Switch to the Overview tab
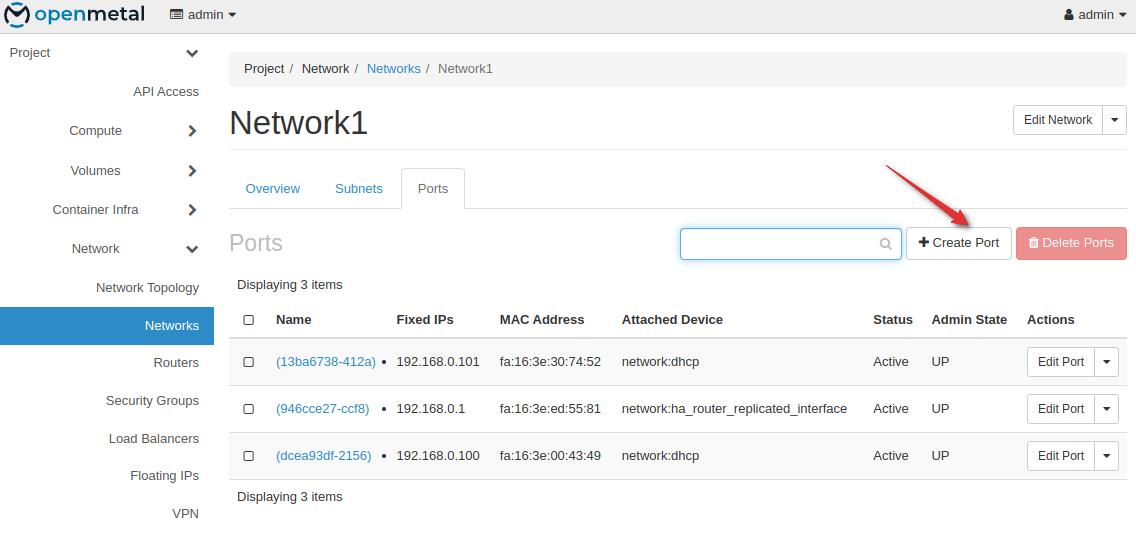This screenshot has width=1136, height=538. point(273,189)
